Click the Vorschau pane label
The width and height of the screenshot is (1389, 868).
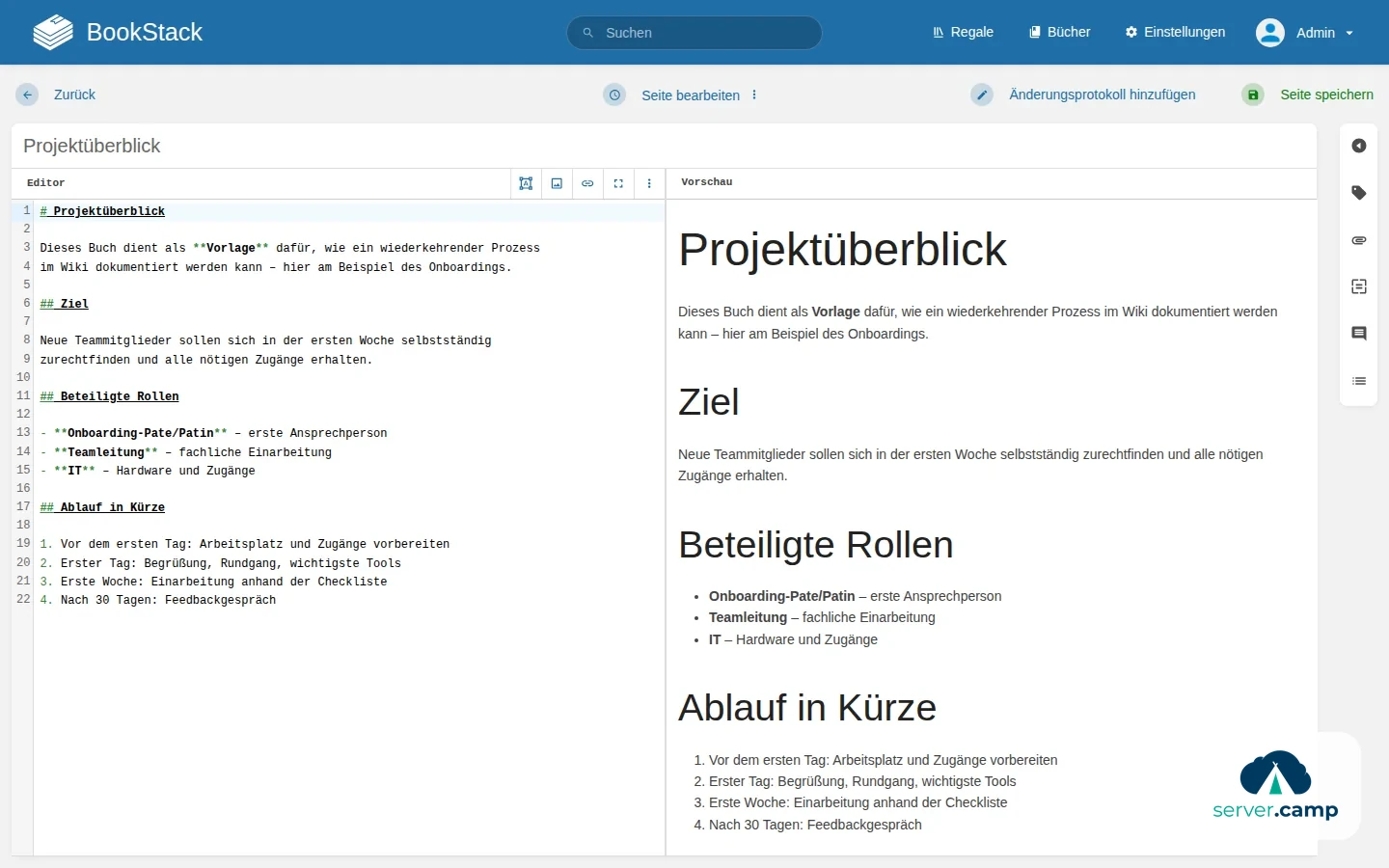[707, 181]
